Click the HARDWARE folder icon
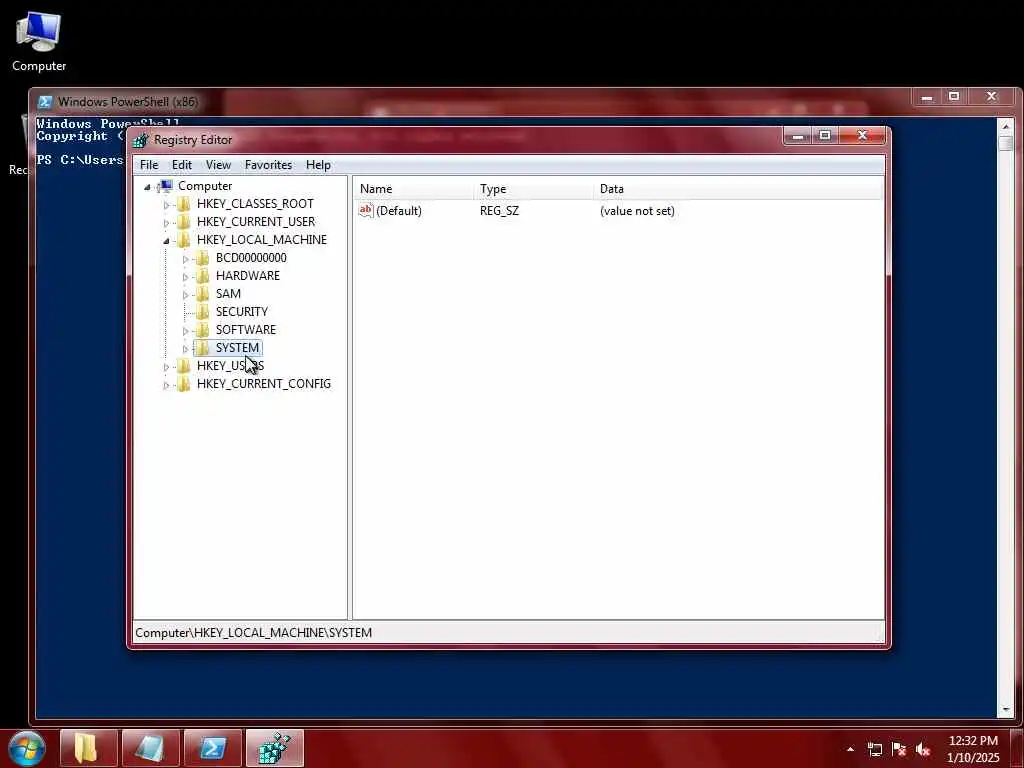The image size is (1024, 768). click(x=203, y=276)
